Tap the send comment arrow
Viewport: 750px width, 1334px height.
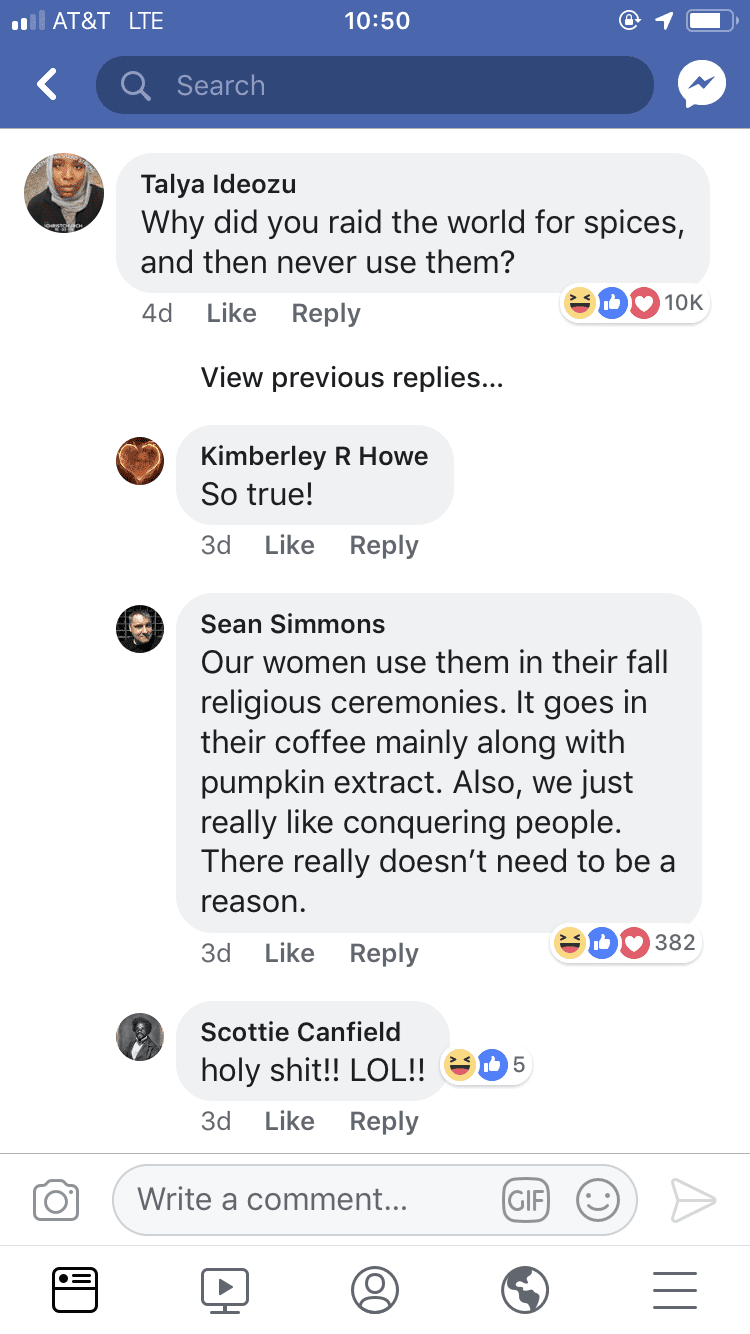pos(693,1200)
